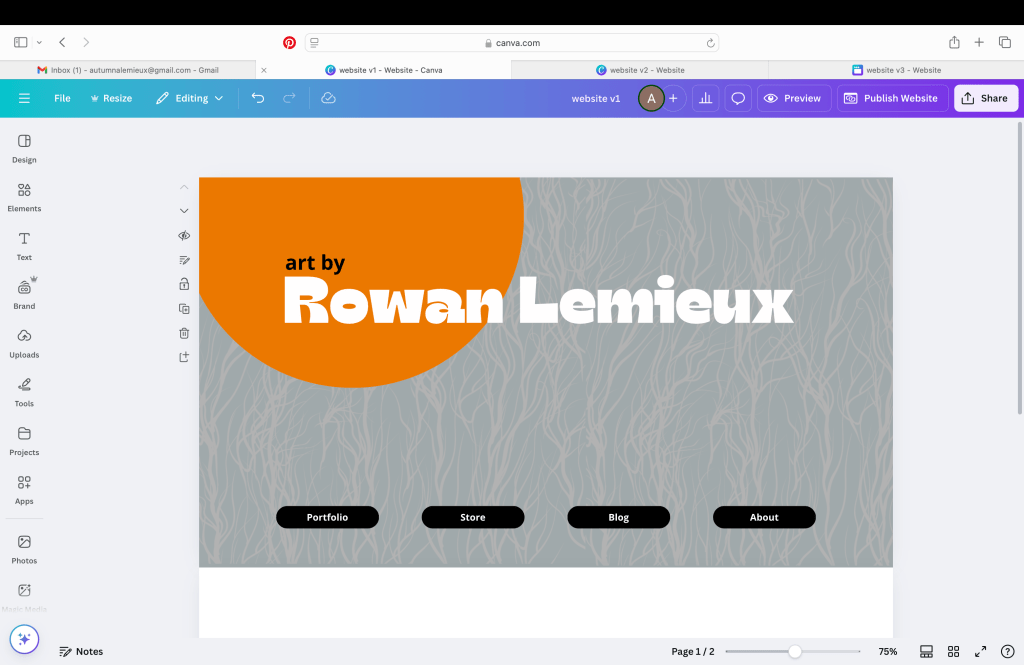Expand Safari sidebar options dropdown arrow
Viewport: 1024px width, 665px height.
click(x=39, y=43)
